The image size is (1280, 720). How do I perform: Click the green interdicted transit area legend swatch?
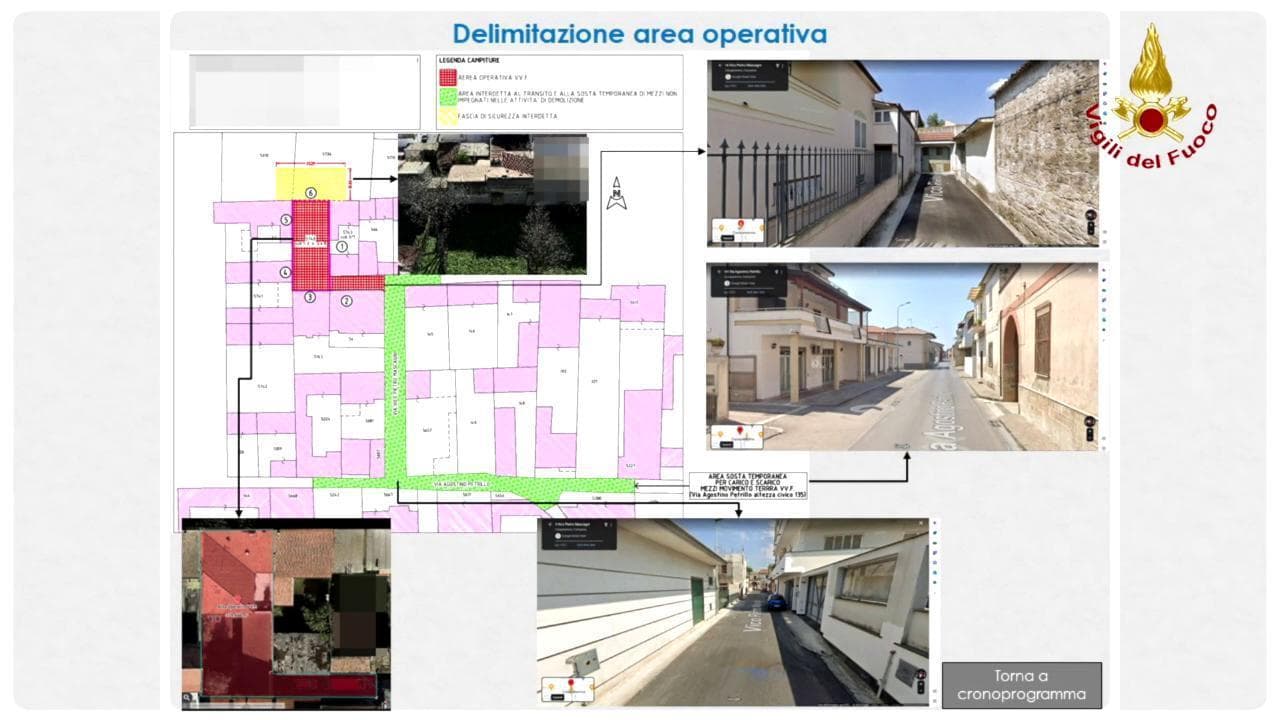[x=448, y=97]
